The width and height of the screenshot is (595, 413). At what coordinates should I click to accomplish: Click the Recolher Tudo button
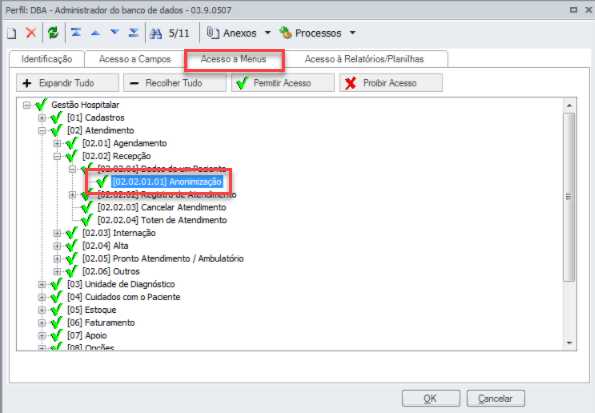[175, 83]
